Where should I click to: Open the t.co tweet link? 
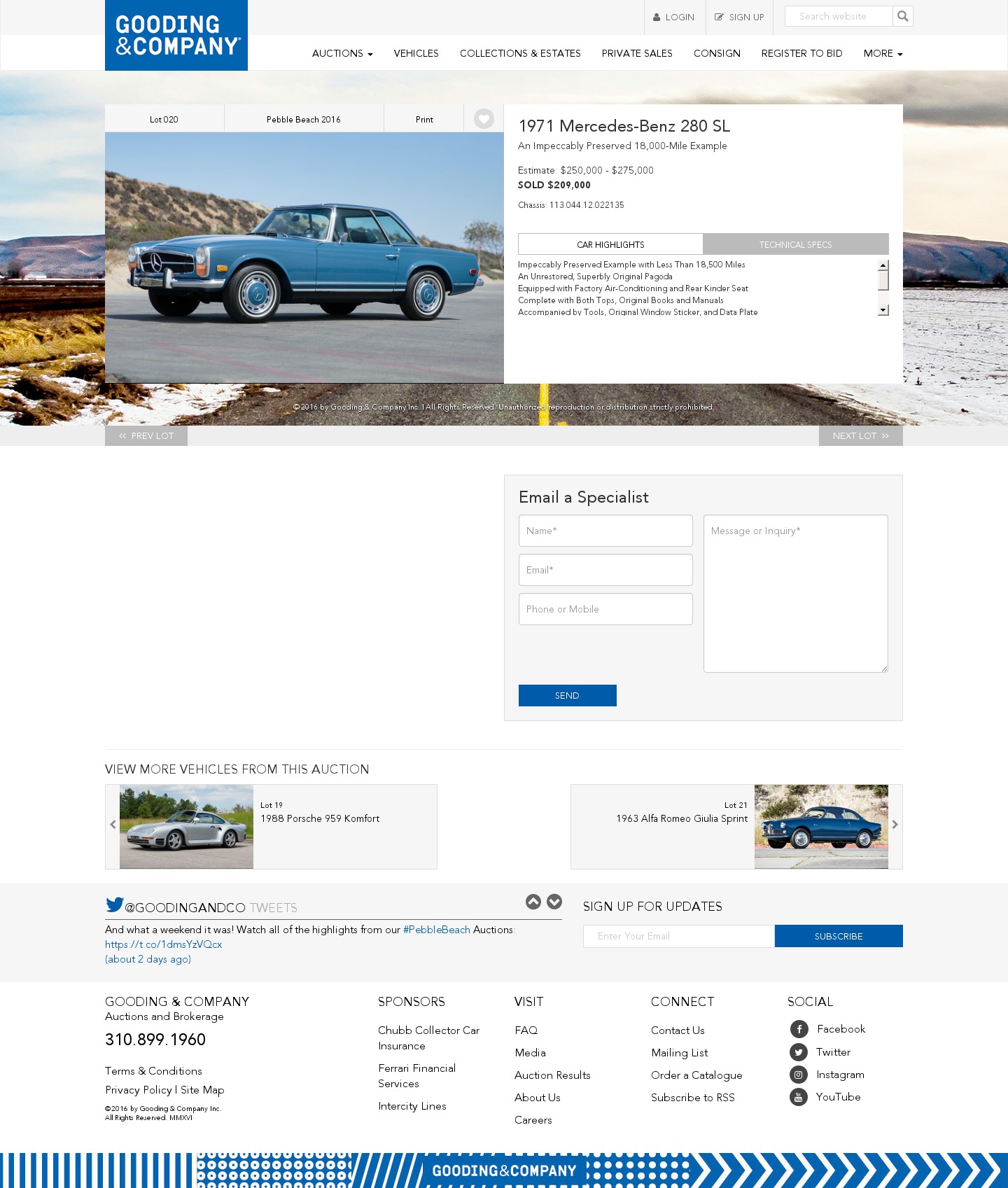click(164, 944)
